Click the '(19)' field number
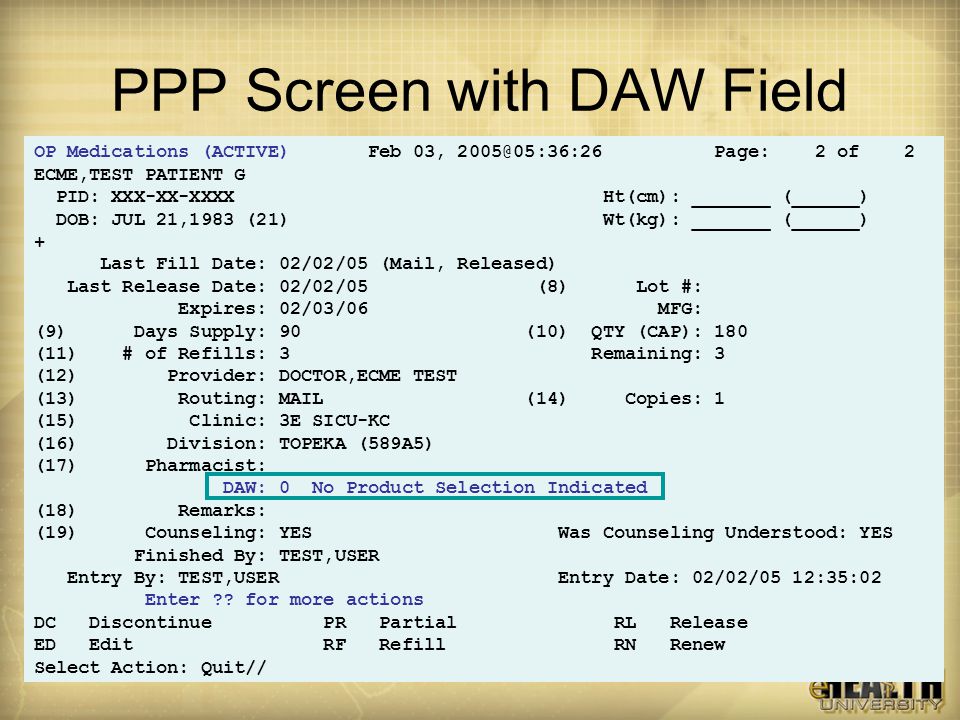960x720 pixels. (56, 533)
